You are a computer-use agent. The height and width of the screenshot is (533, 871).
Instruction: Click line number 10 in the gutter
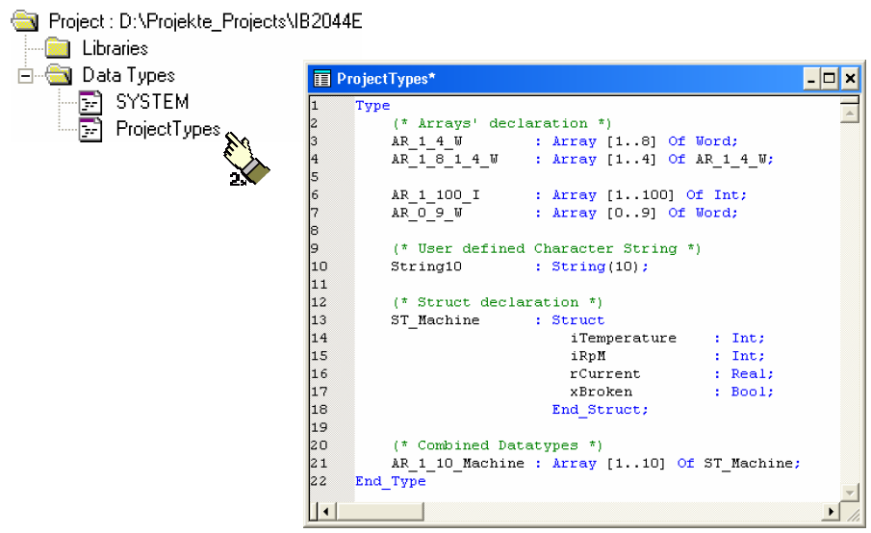319,266
